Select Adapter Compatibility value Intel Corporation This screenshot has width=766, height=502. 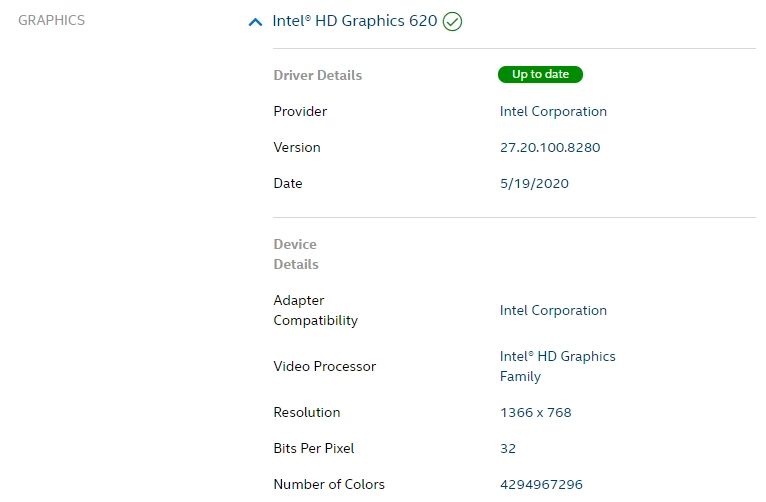[553, 311]
